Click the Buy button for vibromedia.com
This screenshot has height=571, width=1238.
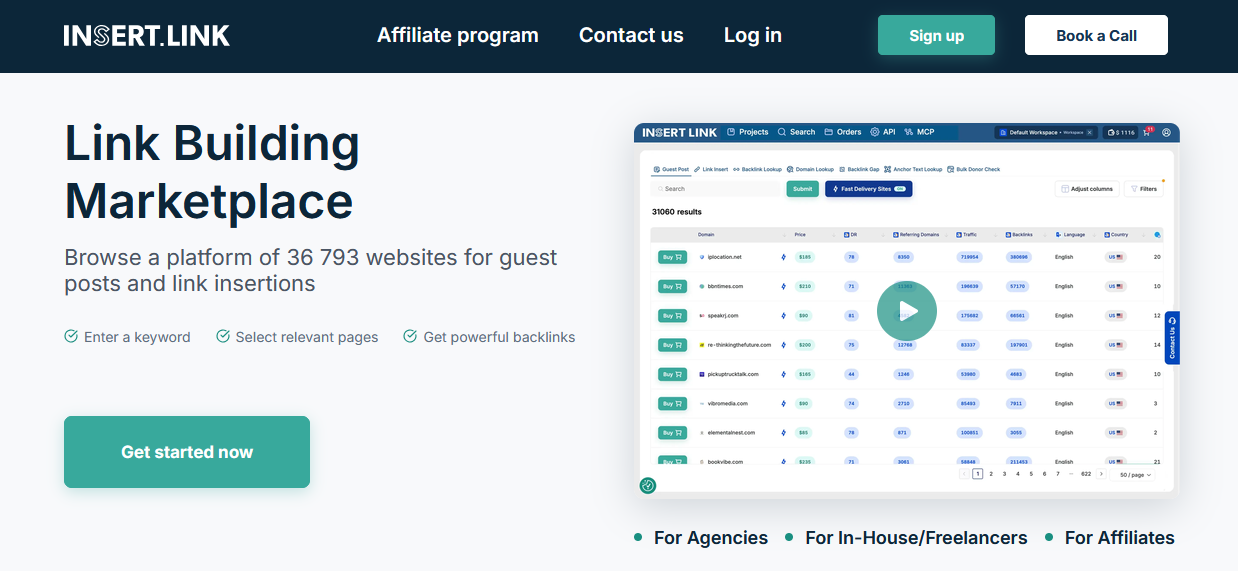click(672, 403)
